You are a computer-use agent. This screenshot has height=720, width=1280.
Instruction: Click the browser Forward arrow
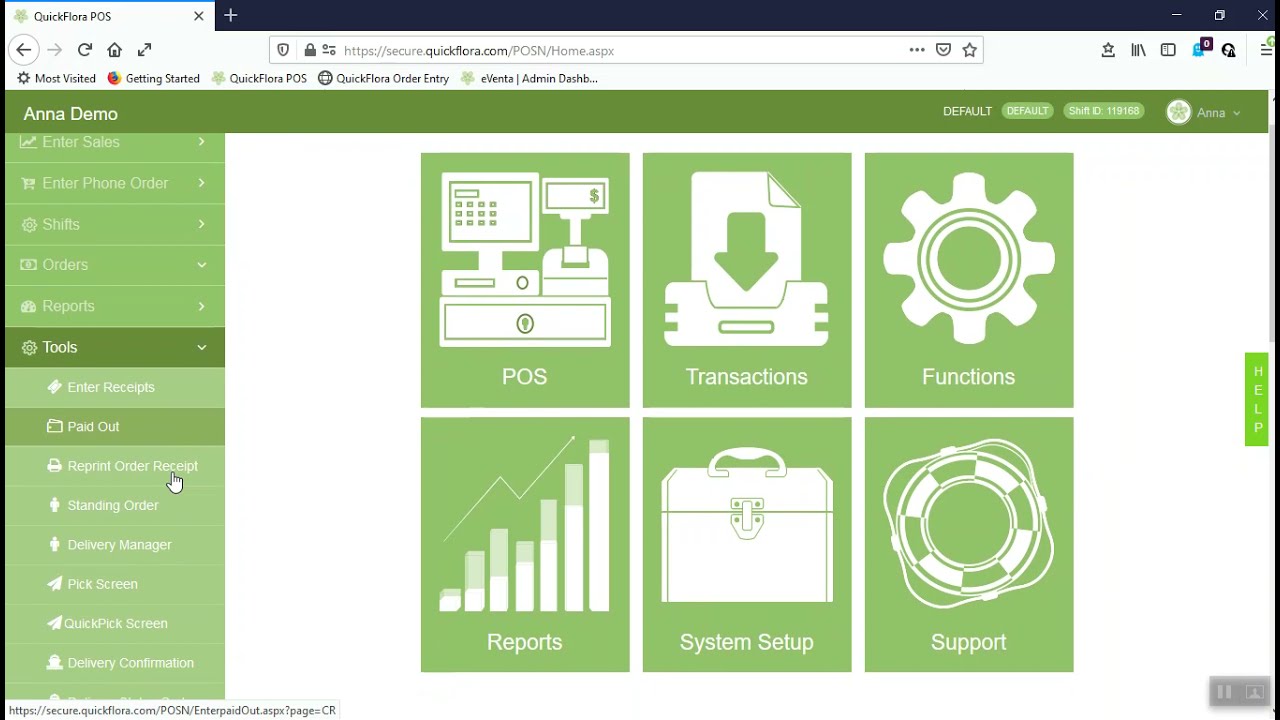tap(54, 50)
